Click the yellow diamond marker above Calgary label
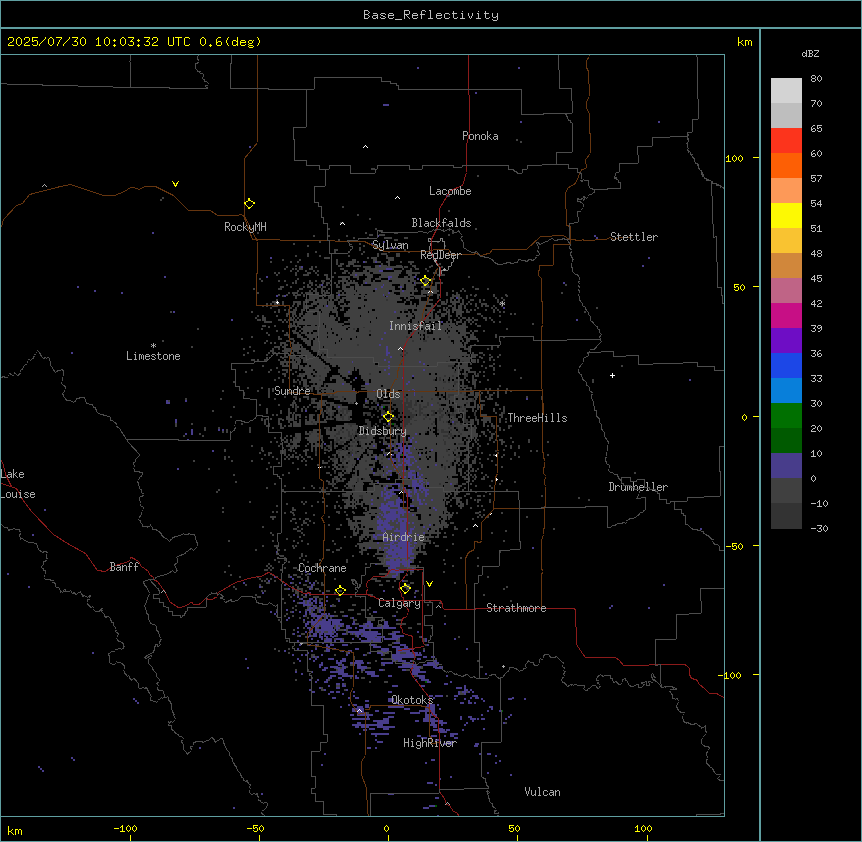The image size is (862, 842). click(405, 589)
